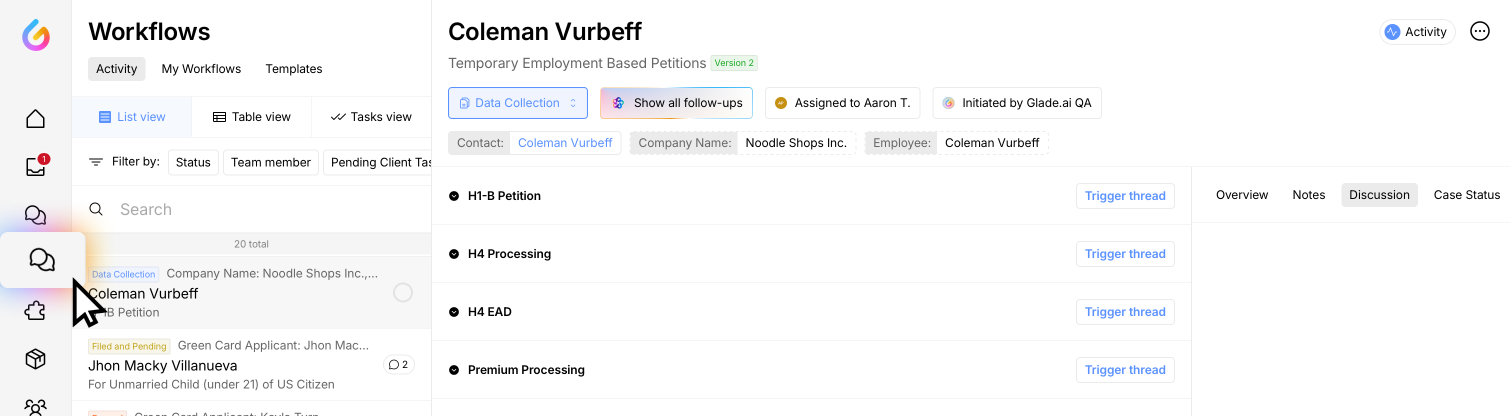Expand the H1-B Petition section
This screenshot has height=416, width=1510.
(454, 196)
